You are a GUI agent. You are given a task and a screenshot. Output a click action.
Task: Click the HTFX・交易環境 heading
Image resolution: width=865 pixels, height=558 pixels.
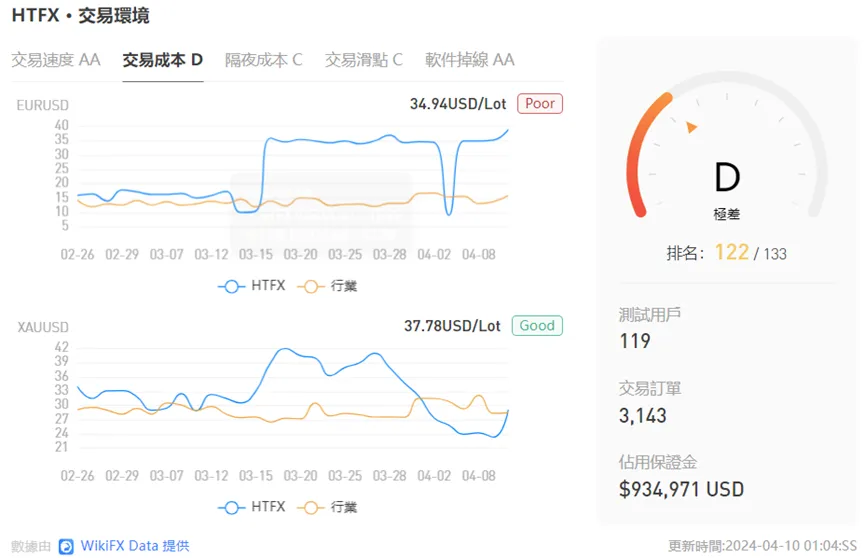[x=81, y=15]
